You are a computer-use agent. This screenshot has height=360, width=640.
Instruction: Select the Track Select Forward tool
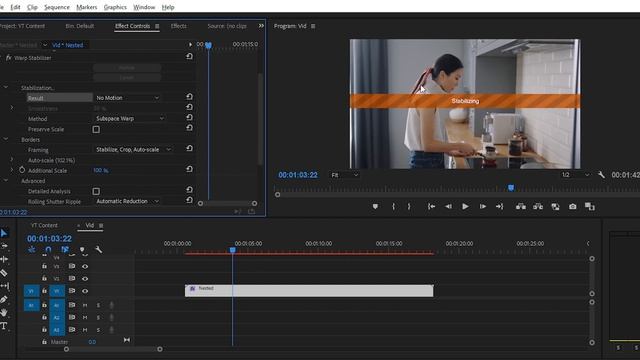point(4,246)
